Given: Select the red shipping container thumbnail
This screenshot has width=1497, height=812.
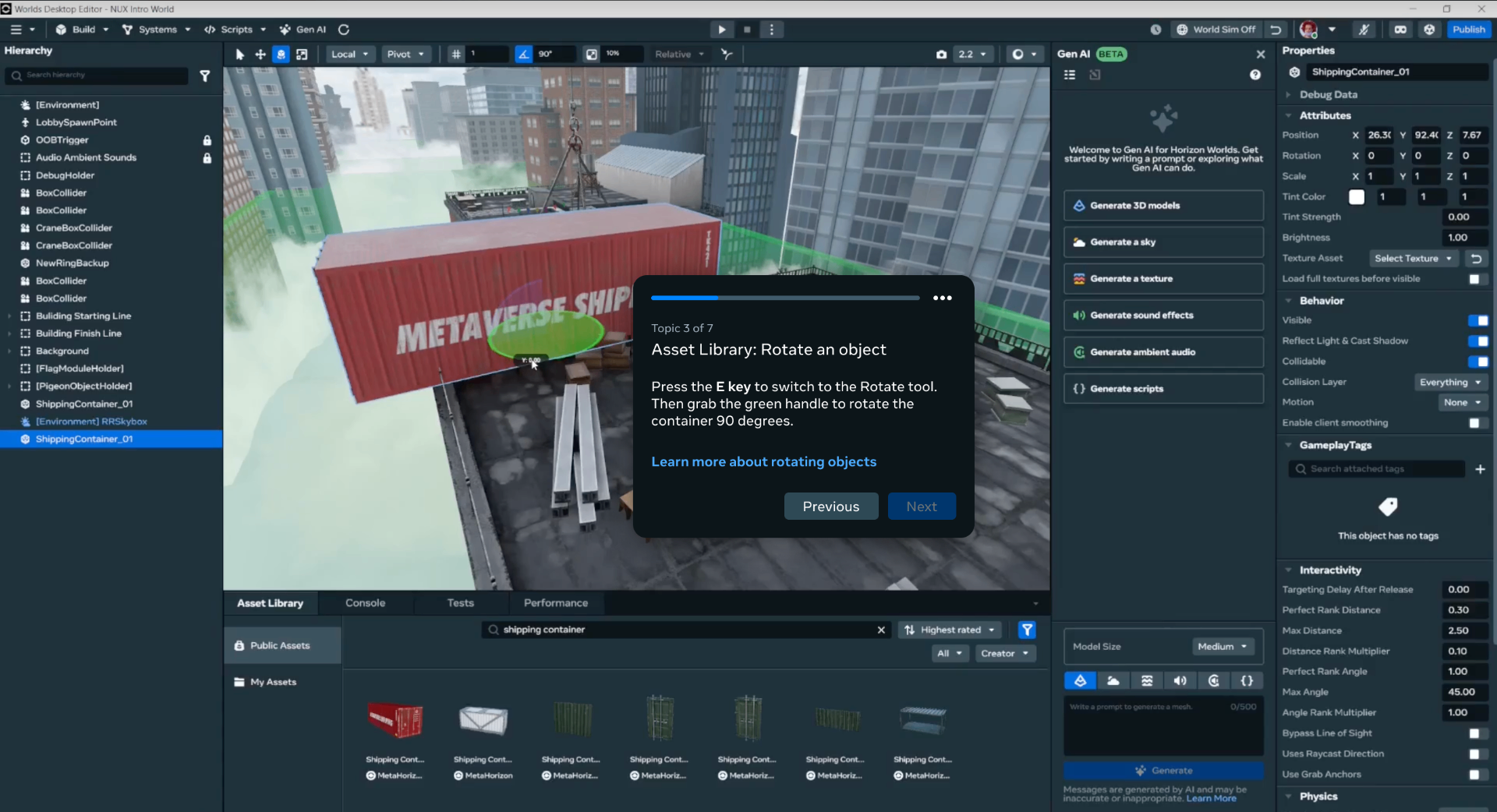Looking at the screenshot, I should (x=395, y=718).
